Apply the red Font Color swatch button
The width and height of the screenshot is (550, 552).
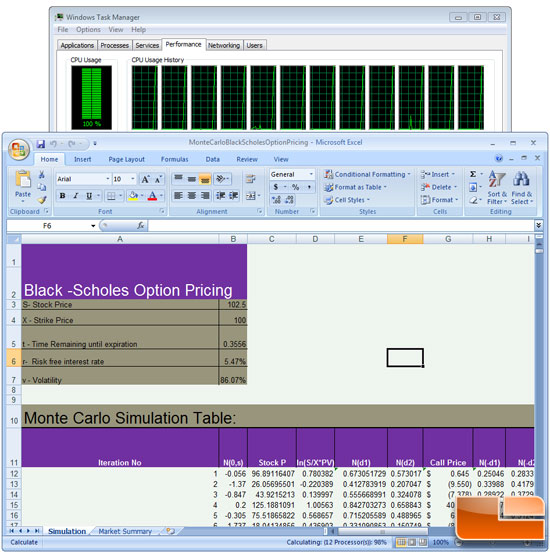coord(152,196)
